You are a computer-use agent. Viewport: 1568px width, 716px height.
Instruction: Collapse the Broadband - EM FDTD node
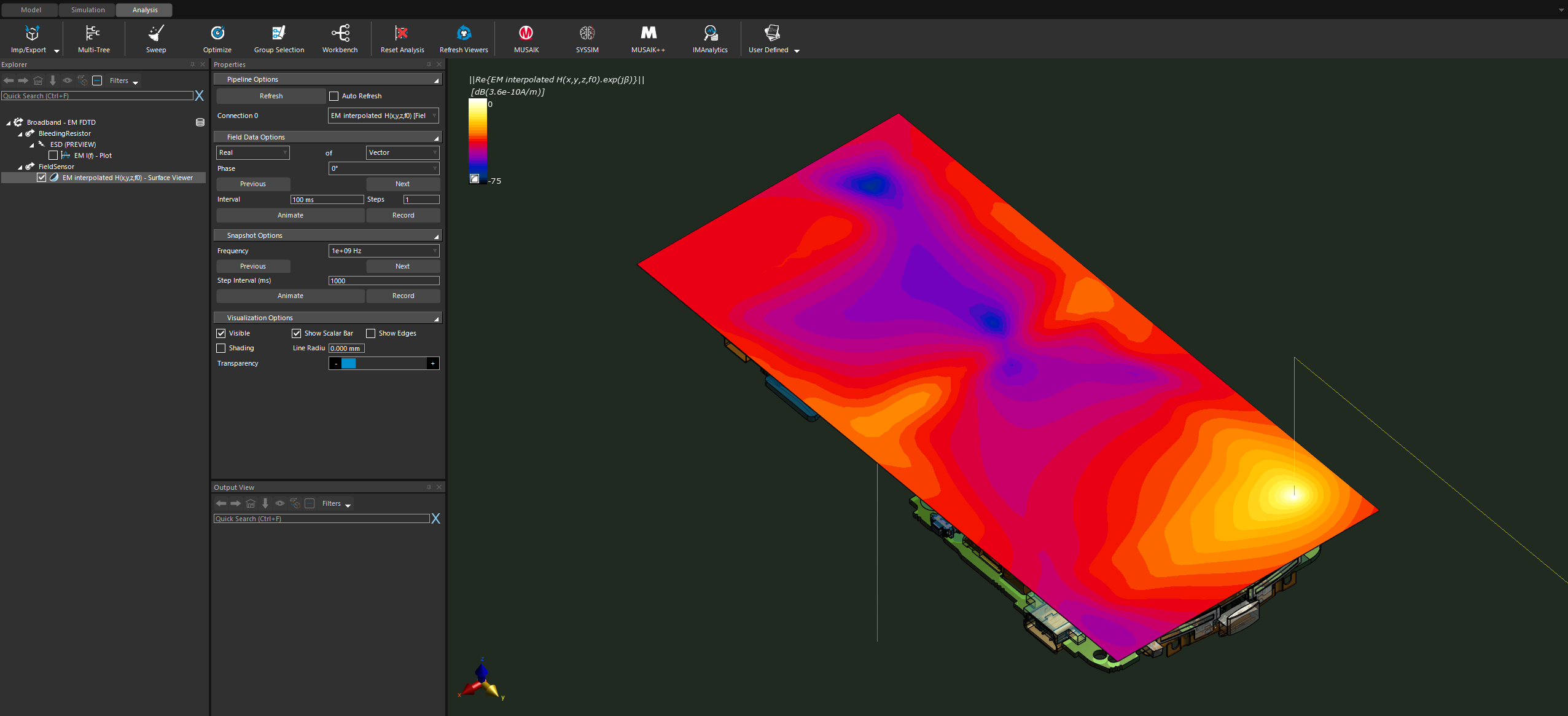pos(9,123)
